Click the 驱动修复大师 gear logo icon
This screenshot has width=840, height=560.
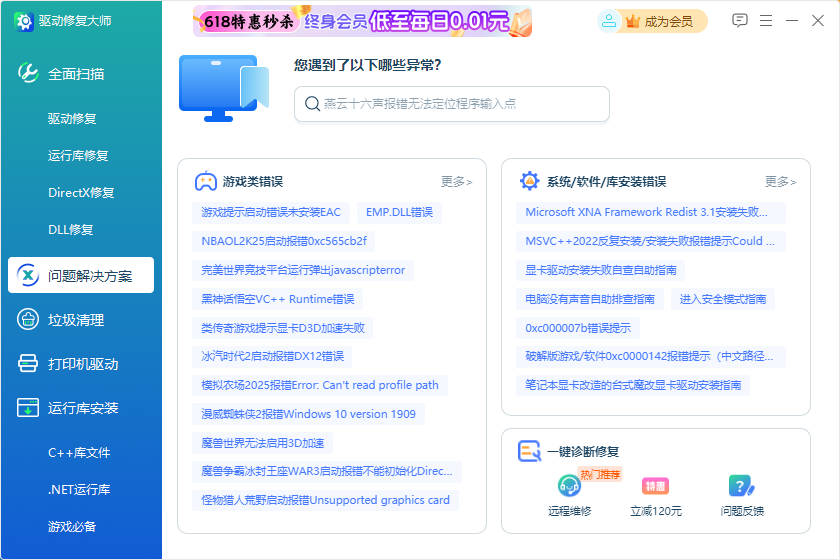23,21
